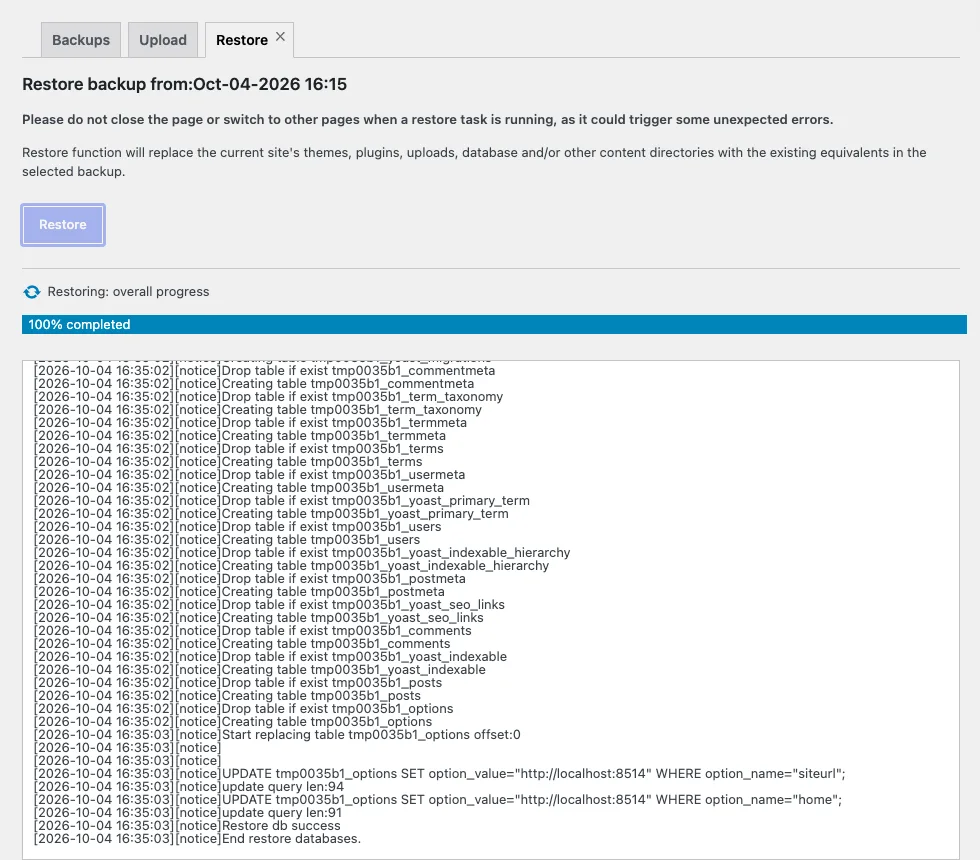Click 'Creating table tmp0035b1_users' log line
The width and height of the screenshot is (980, 860).
(x=227, y=539)
